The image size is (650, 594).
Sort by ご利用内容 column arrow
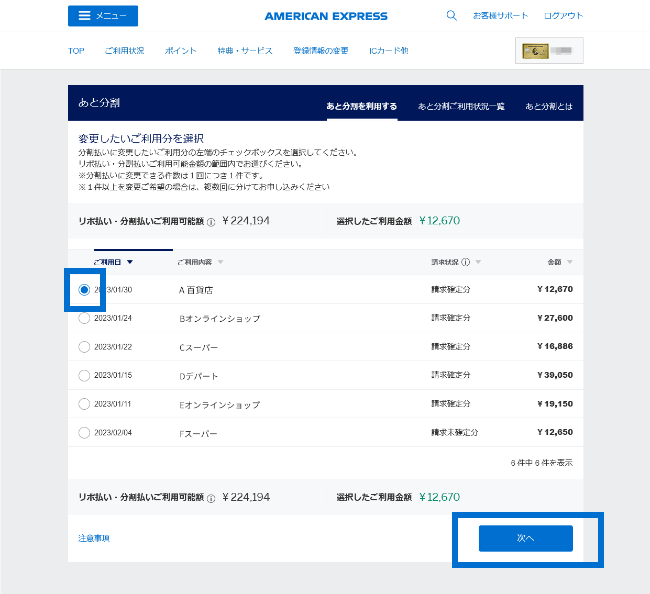coord(220,263)
